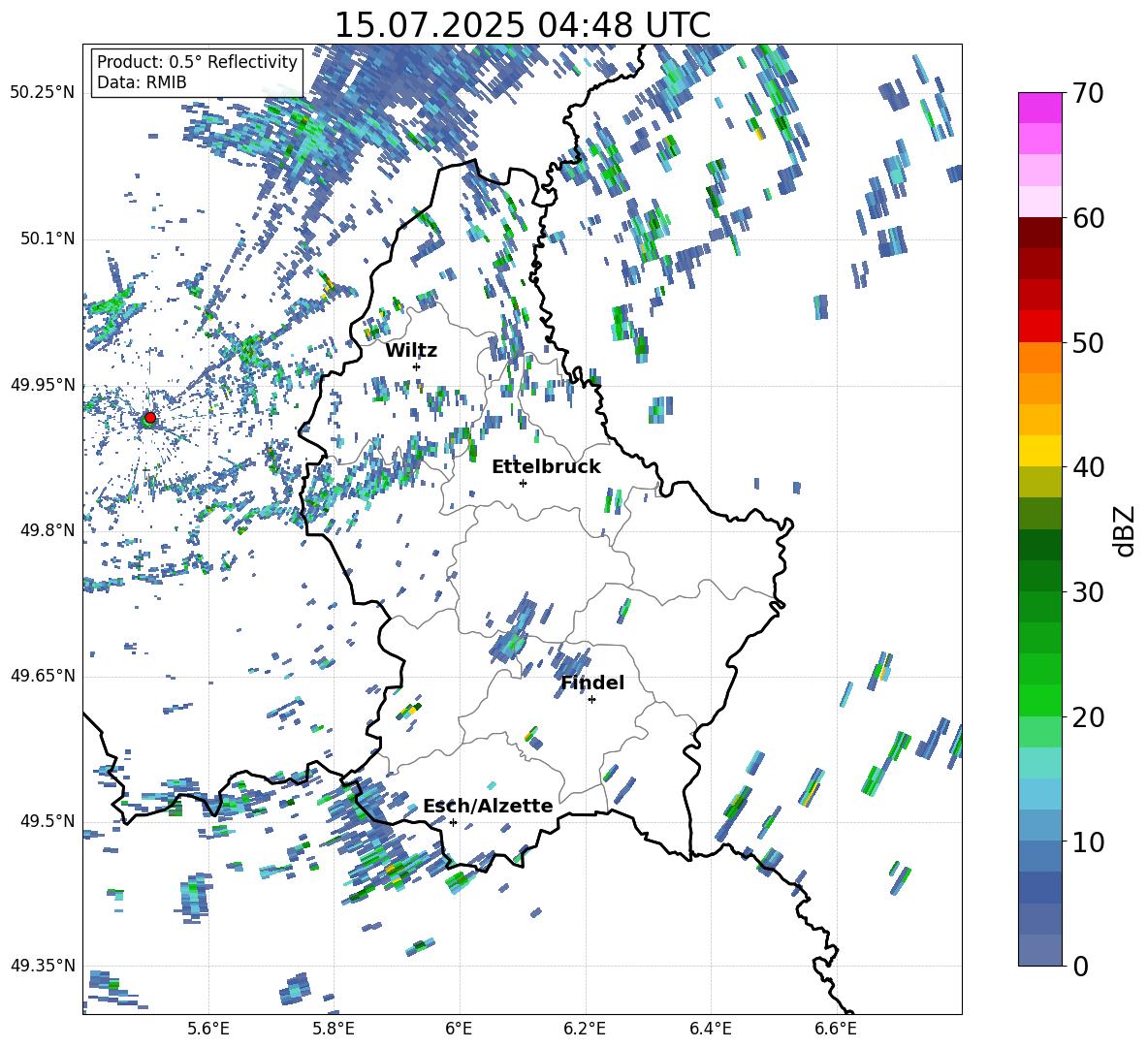The height and width of the screenshot is (1048, 1148).
Task: Click the 50 tick label on colorbar
Action: 1088,343
